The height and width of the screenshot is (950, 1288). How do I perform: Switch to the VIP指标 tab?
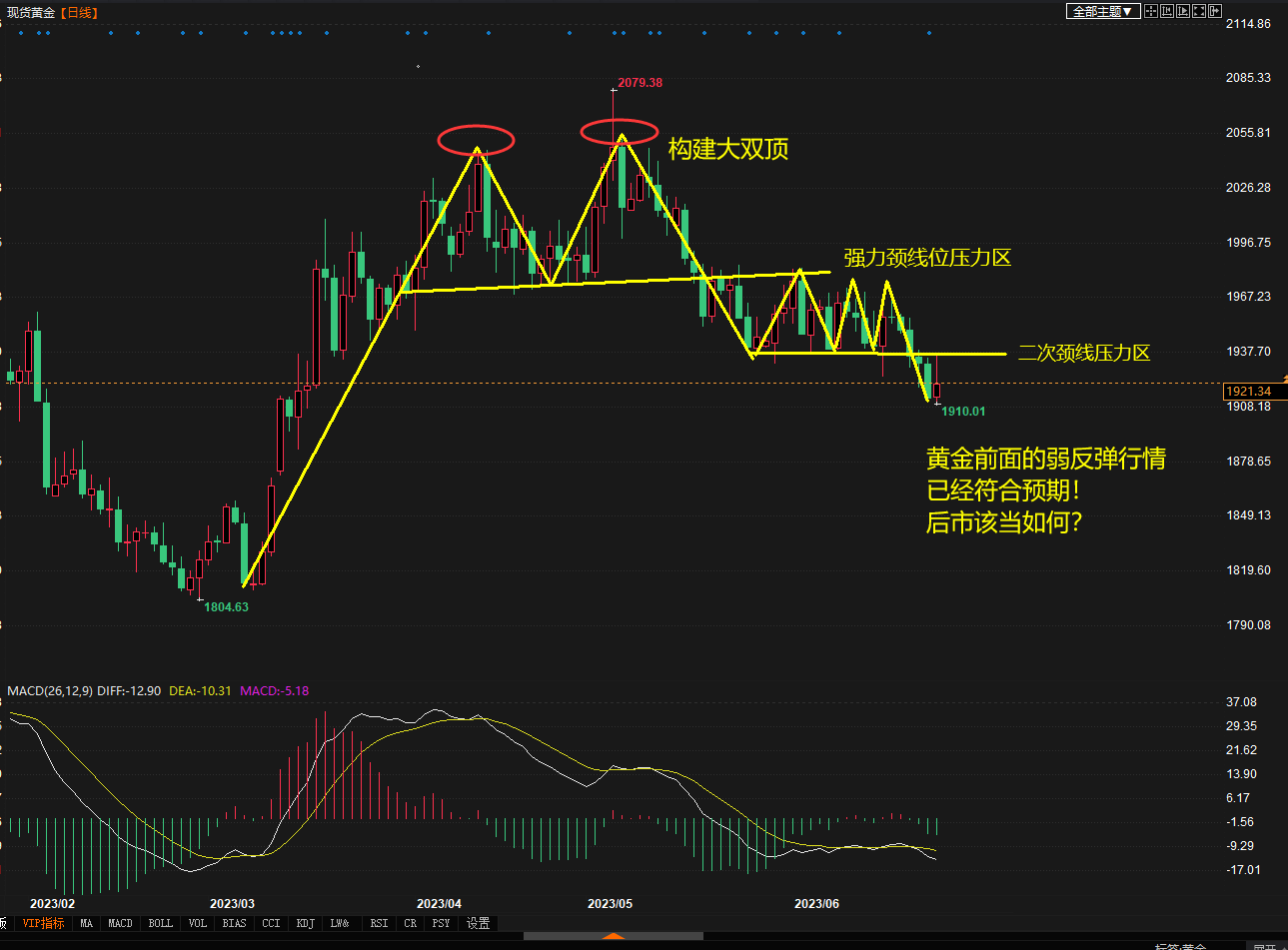pyautogui.click(x=43, y=924)
